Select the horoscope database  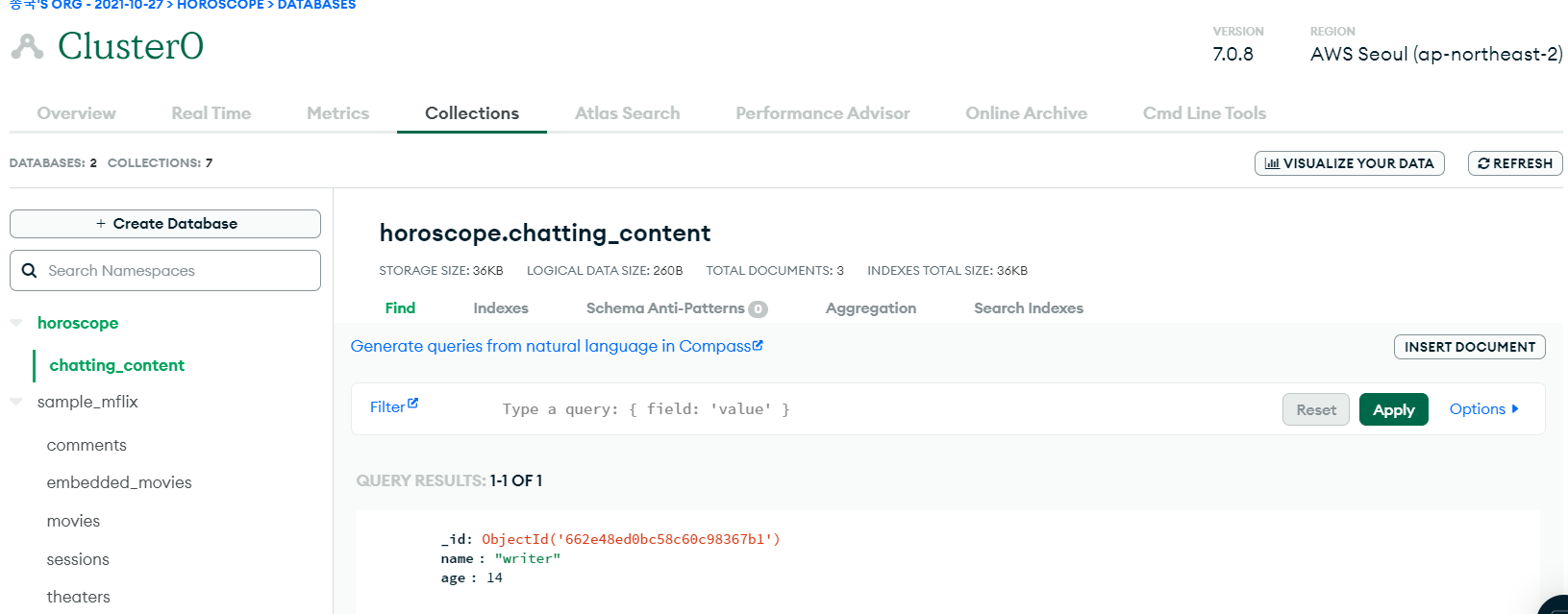point(78,323)
